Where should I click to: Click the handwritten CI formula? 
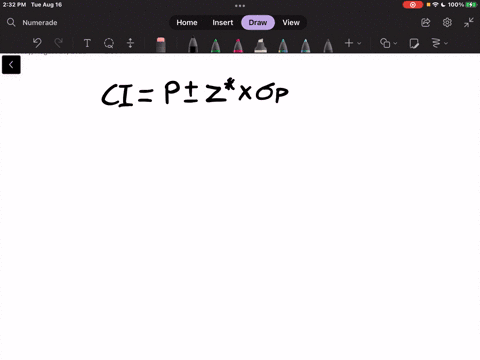tap(195, 93)
